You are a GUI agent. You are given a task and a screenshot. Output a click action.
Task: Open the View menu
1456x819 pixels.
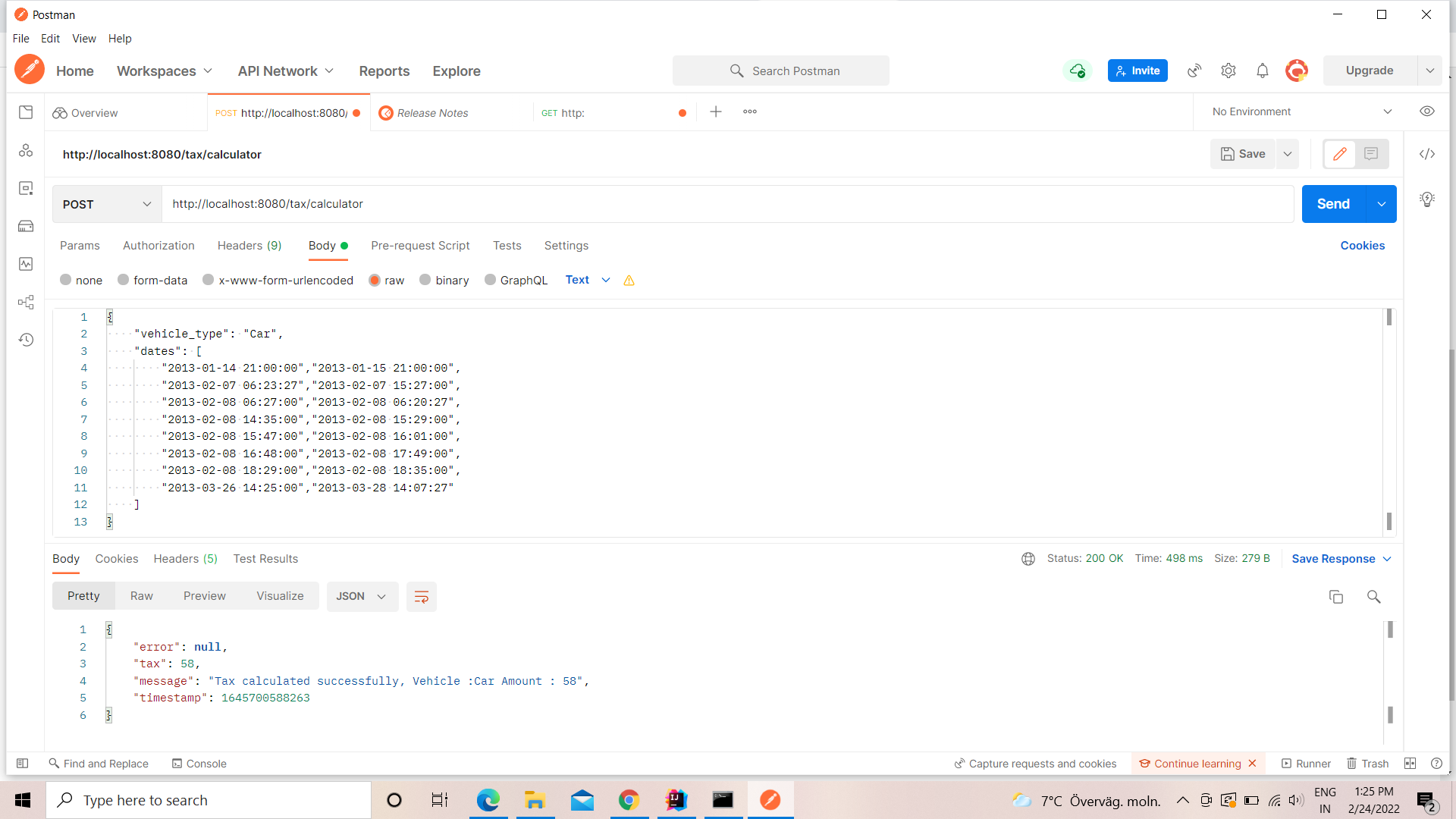pos(83,39)
